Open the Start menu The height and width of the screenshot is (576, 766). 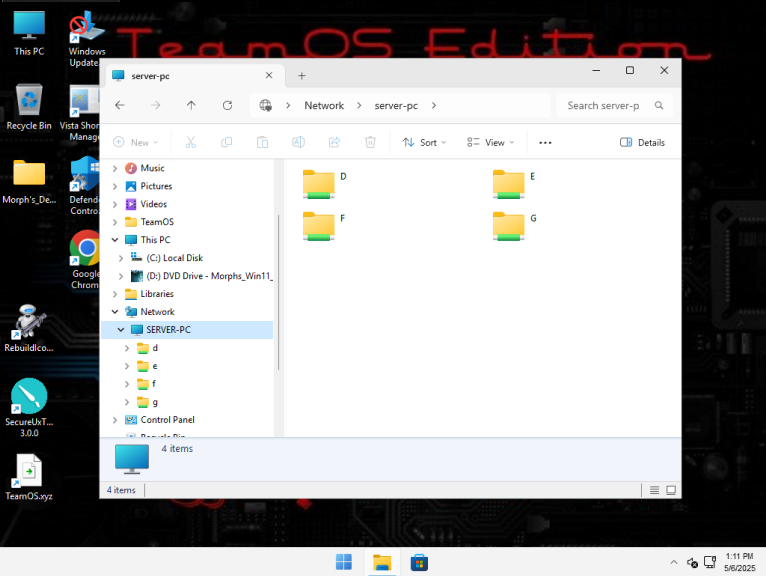pos(344,562)
